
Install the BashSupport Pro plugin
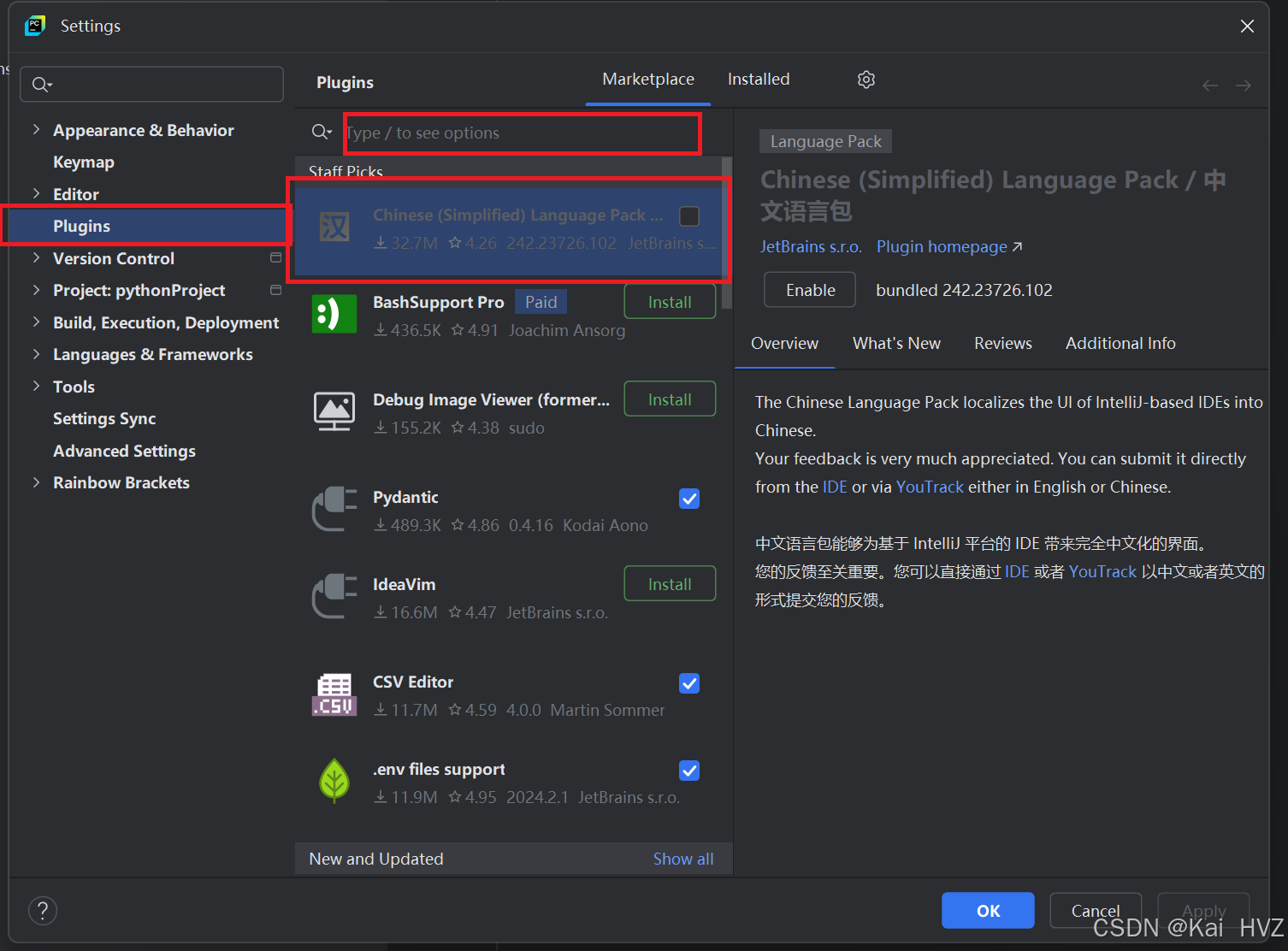(670, 302)
